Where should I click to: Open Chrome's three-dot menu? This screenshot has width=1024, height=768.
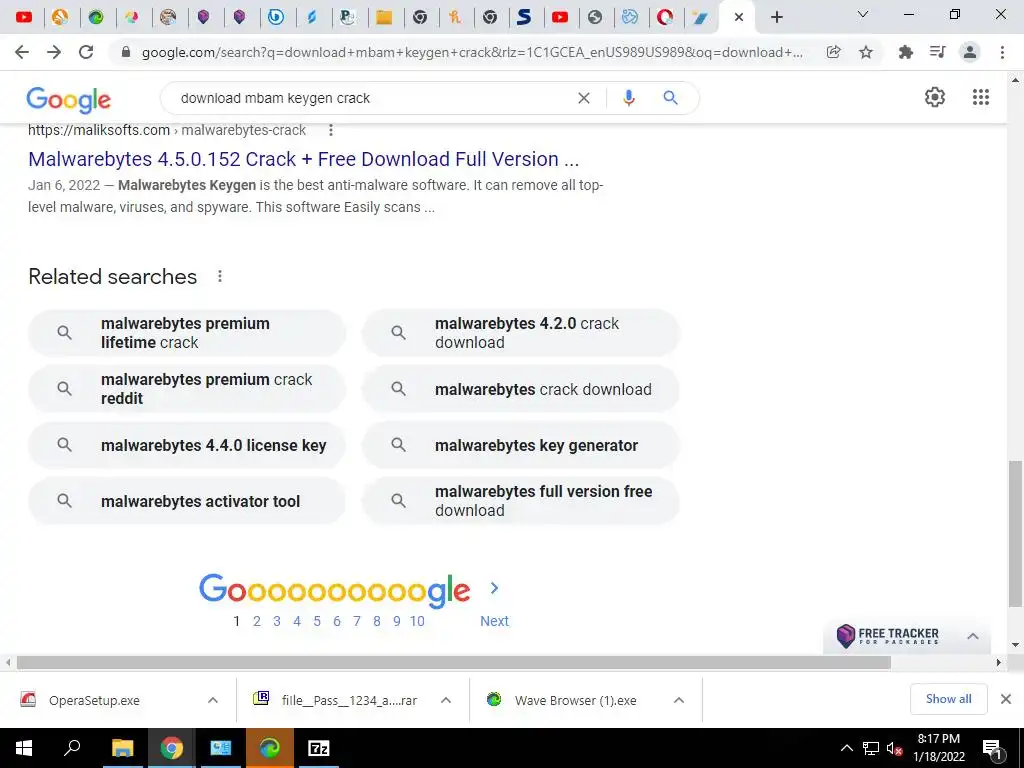coord(1002,52)
